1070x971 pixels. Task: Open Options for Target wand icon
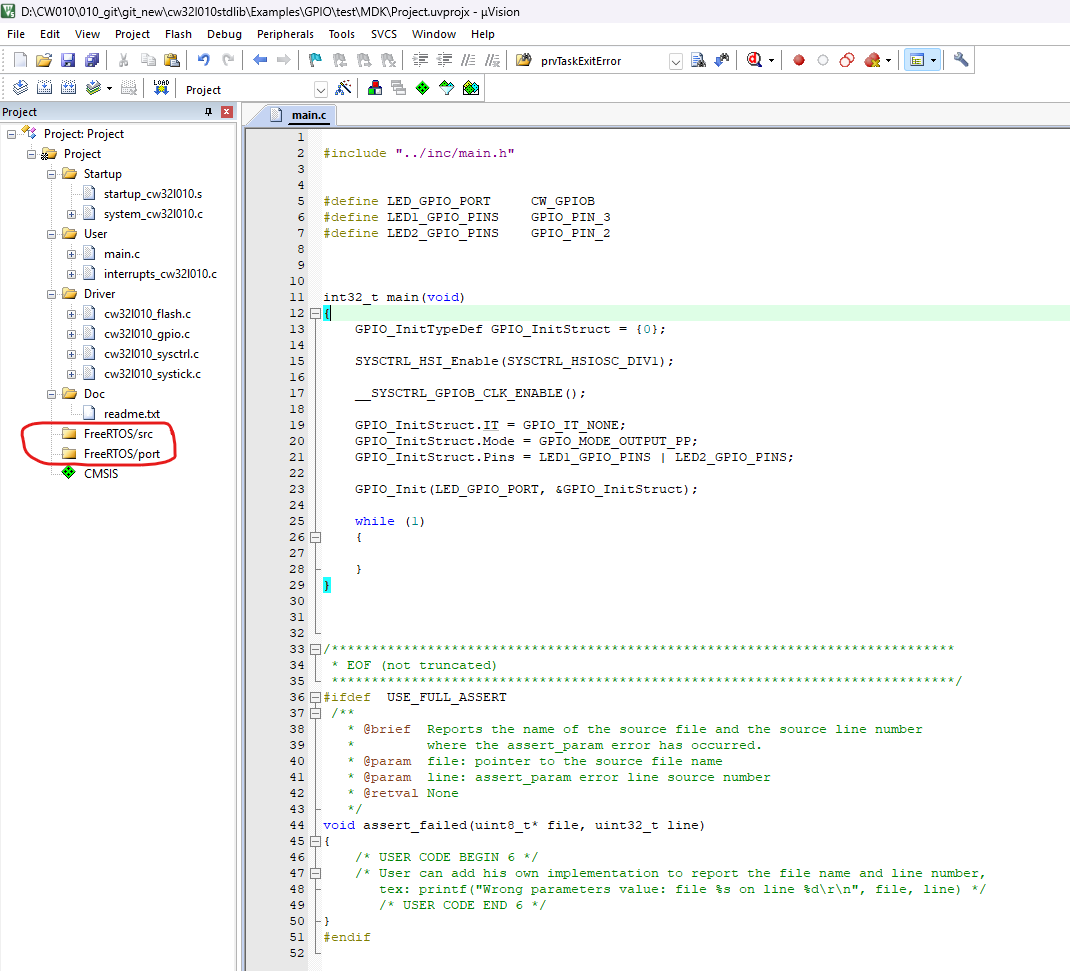pyautogui.click(x=344, y=88)
